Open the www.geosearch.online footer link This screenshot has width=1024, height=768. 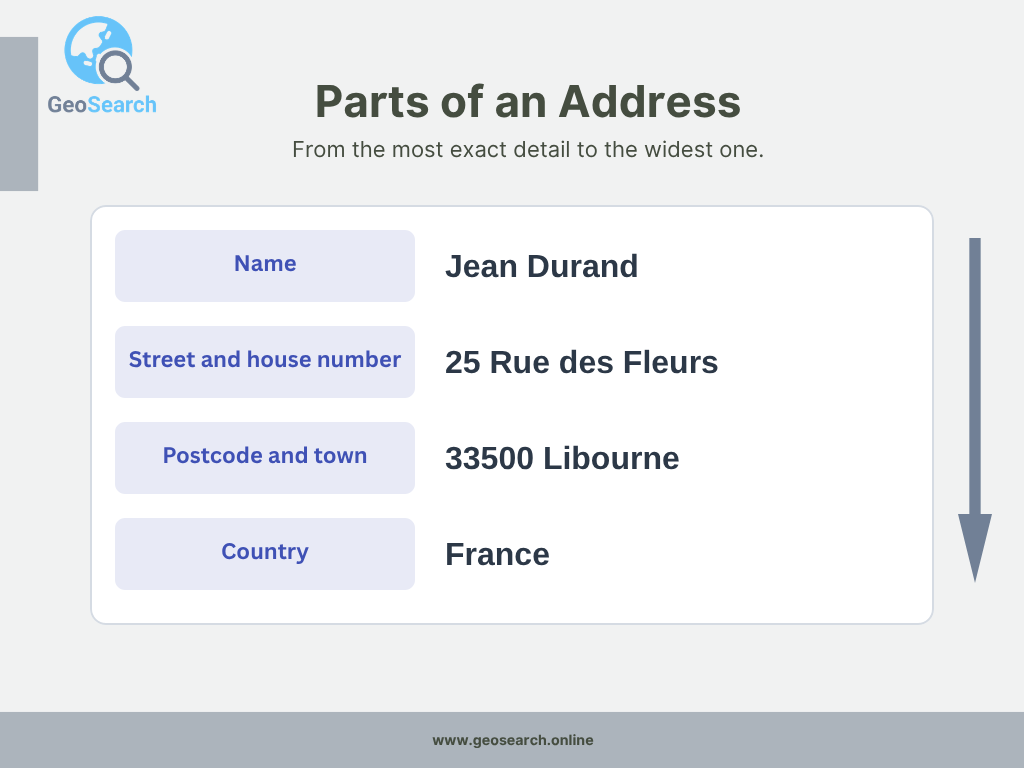513,740
